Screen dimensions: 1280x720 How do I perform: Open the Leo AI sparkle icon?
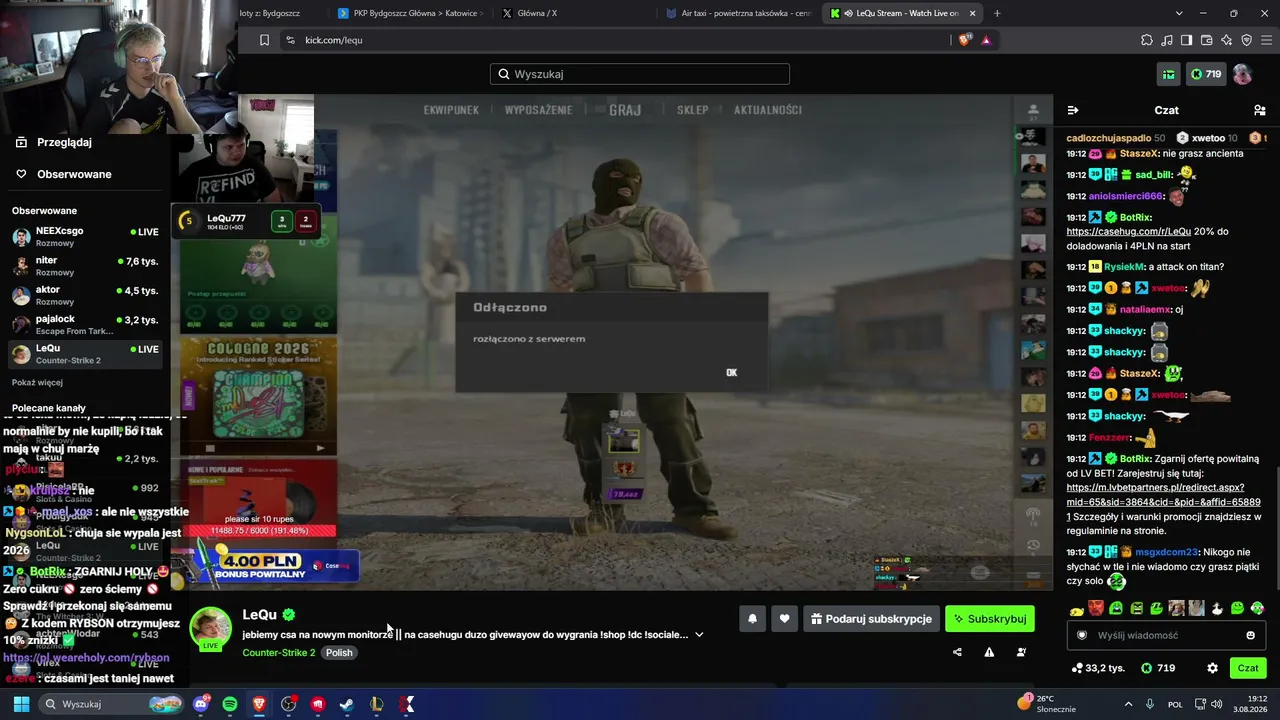point(1226,40)
